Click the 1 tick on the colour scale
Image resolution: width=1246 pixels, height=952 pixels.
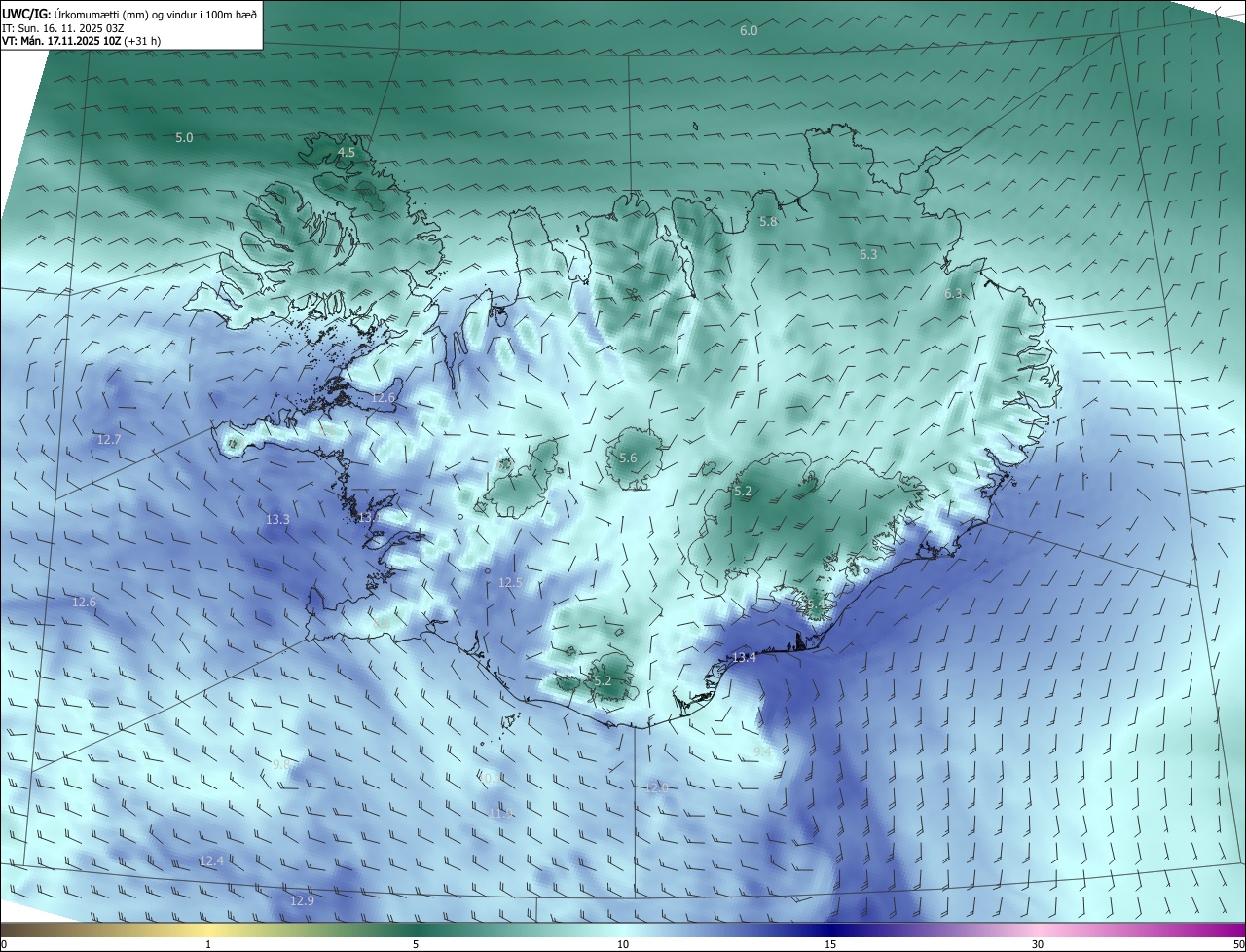click(208, 945)
